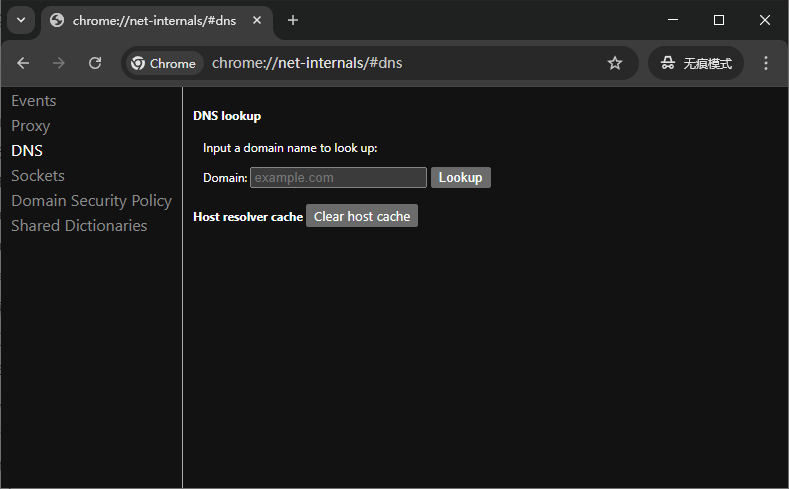Reload the current page
The image size is (789, 489).
[95, 63]
